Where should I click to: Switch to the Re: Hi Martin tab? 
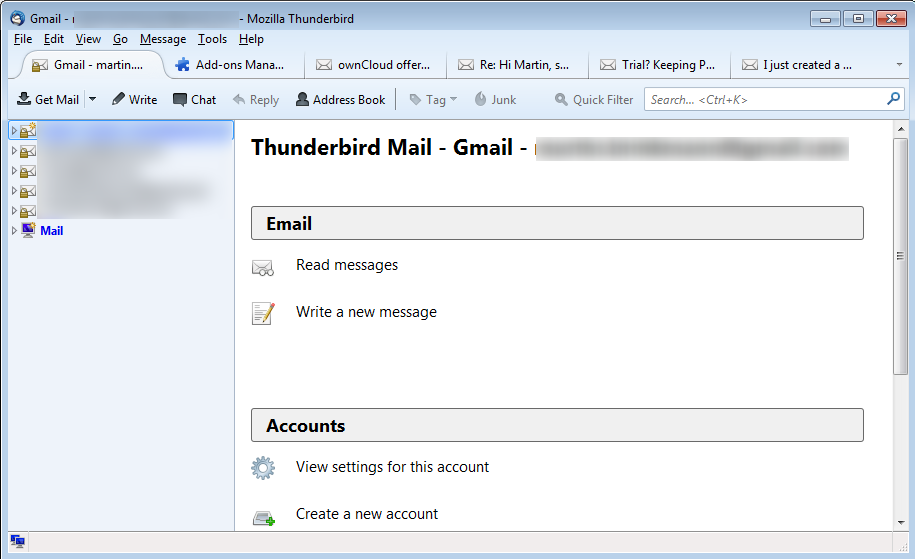coord(517,65)
